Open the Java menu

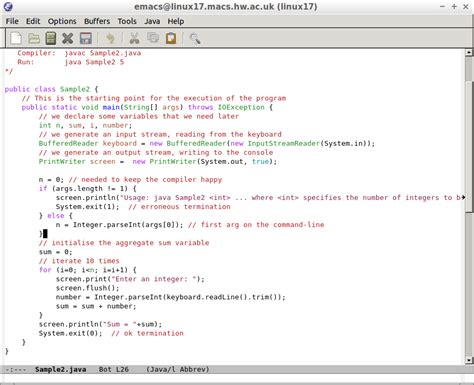click(152, 21)
